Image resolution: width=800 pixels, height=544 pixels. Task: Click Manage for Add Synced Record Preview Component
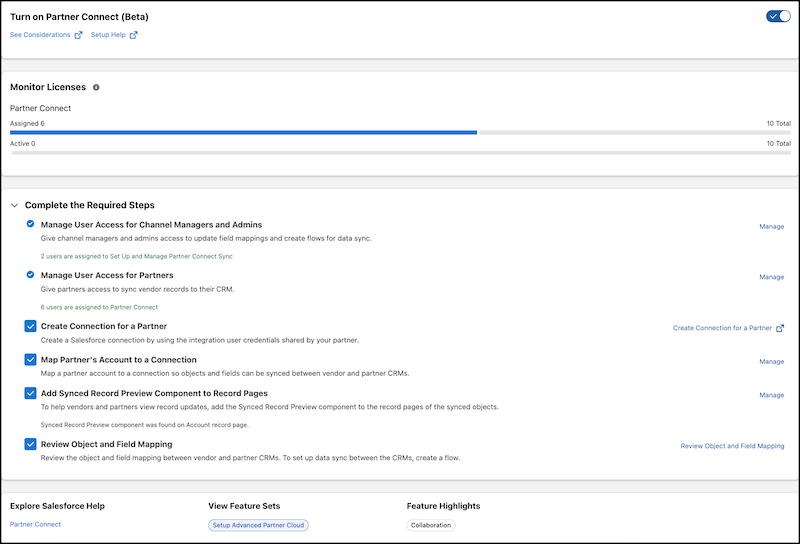771,395
